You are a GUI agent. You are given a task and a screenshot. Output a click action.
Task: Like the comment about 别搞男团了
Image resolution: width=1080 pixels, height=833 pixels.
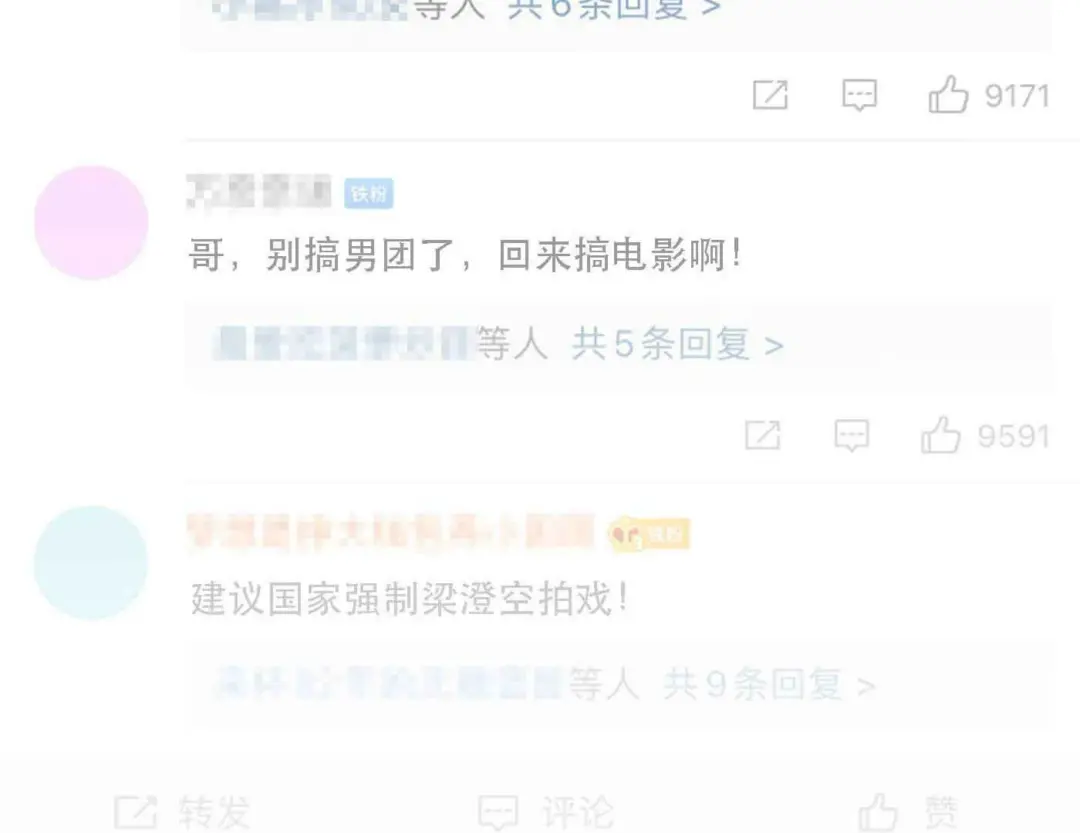(x=941, y=435)
